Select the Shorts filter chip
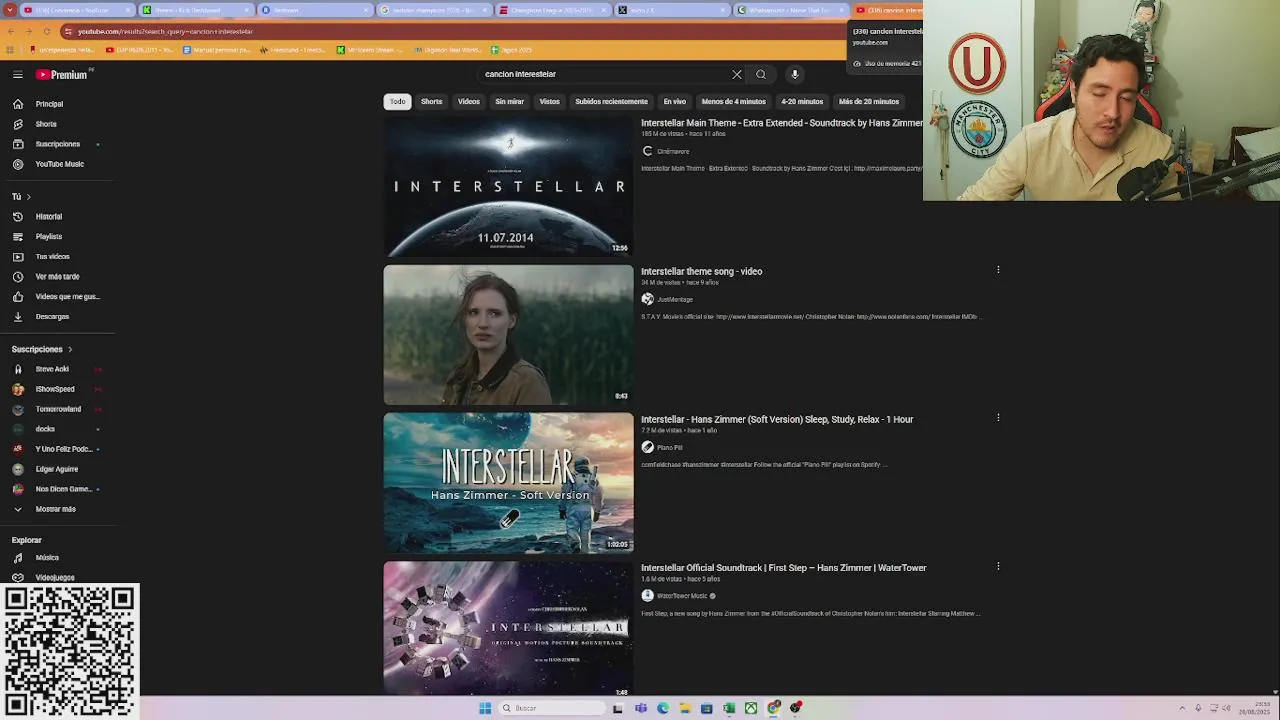 (x=431, y=101)
